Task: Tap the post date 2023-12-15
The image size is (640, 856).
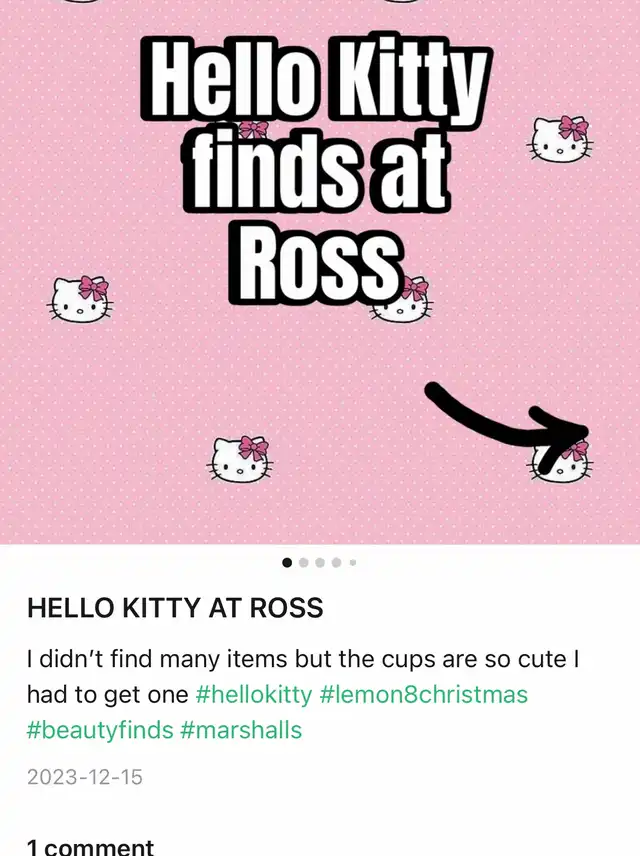Action: pyautogui.click(x=85, y=777)
